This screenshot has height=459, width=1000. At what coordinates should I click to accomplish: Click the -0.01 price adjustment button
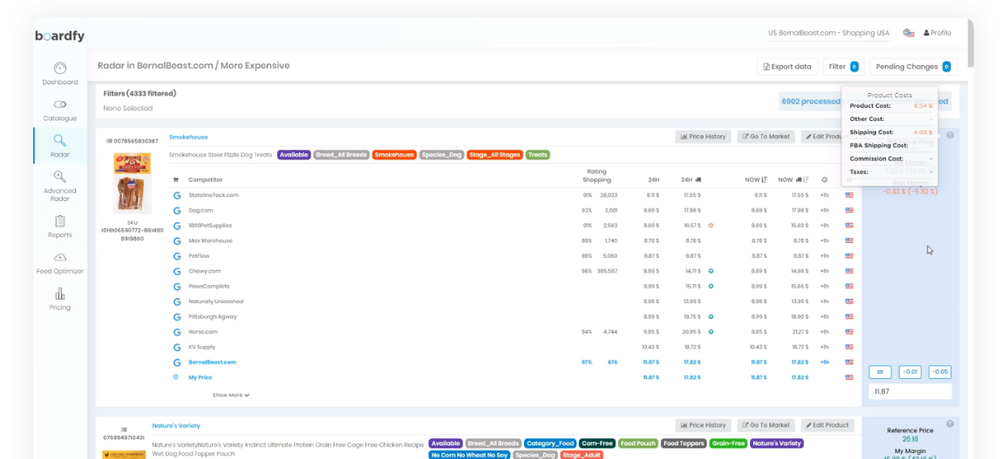(910, 372)
